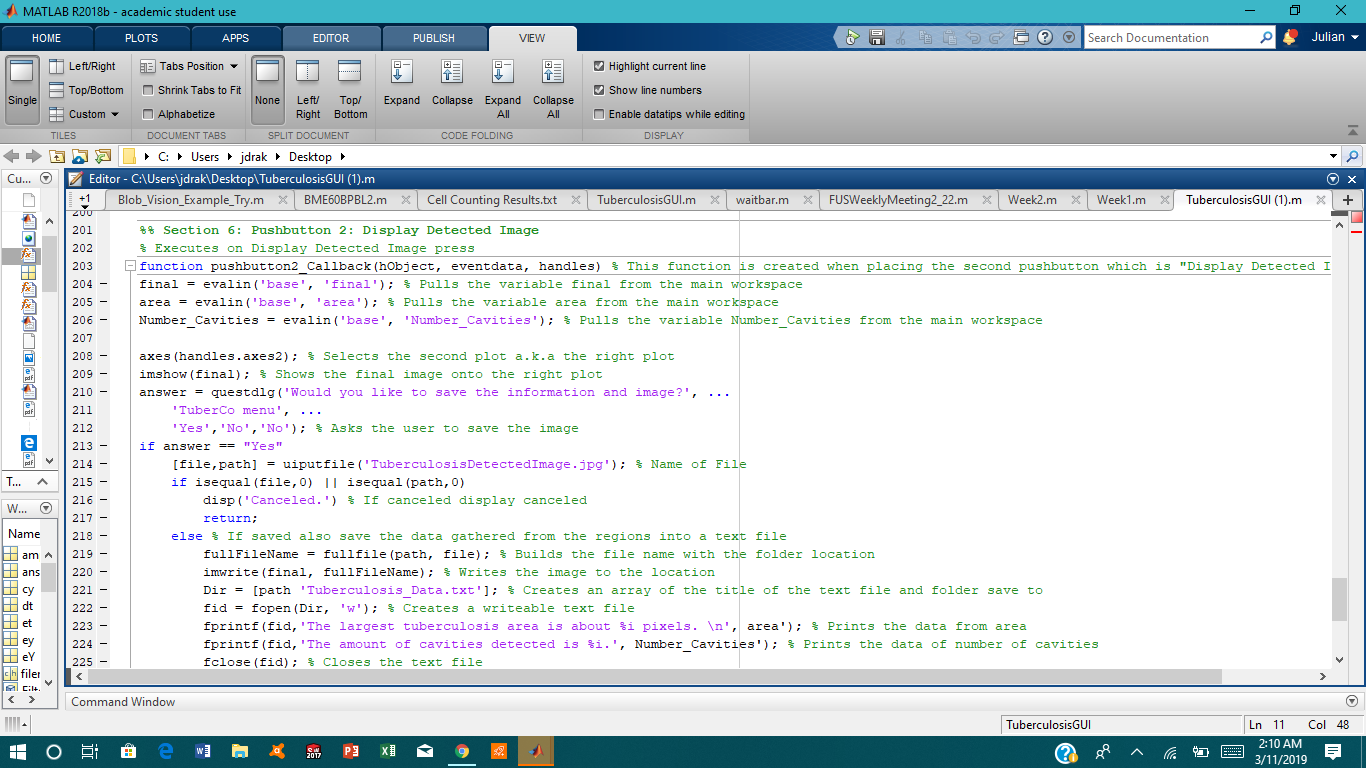Switch to the EDITOR ribbon tab
Viewport: 1366px width, 768px height.
coord(331,38)
